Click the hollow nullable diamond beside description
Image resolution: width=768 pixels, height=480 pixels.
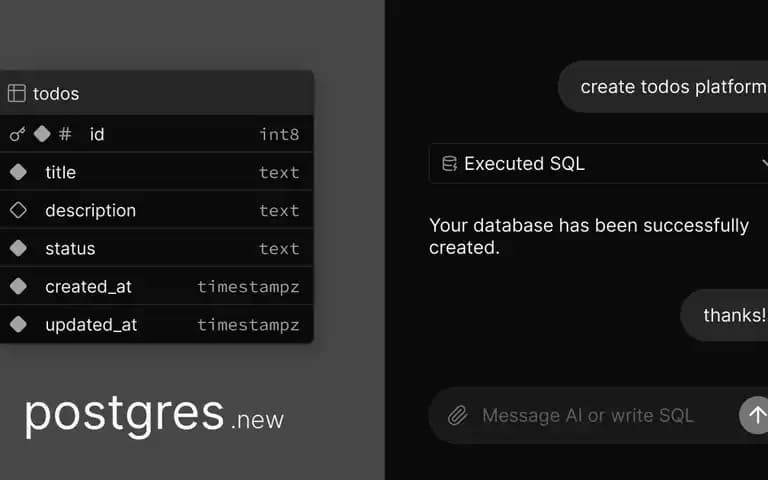[18, 210]
